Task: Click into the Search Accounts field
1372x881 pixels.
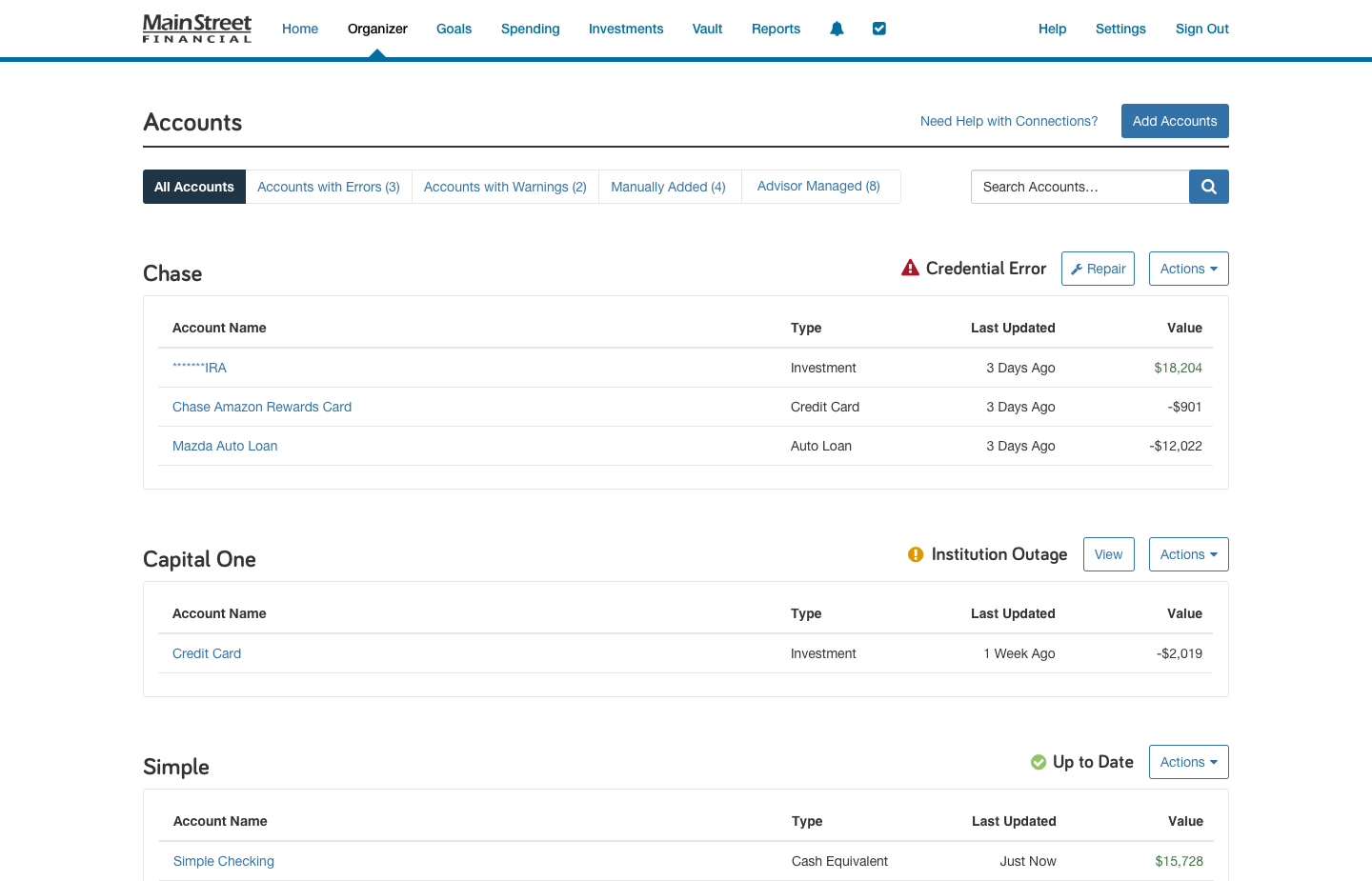Action: point(1079,187)
